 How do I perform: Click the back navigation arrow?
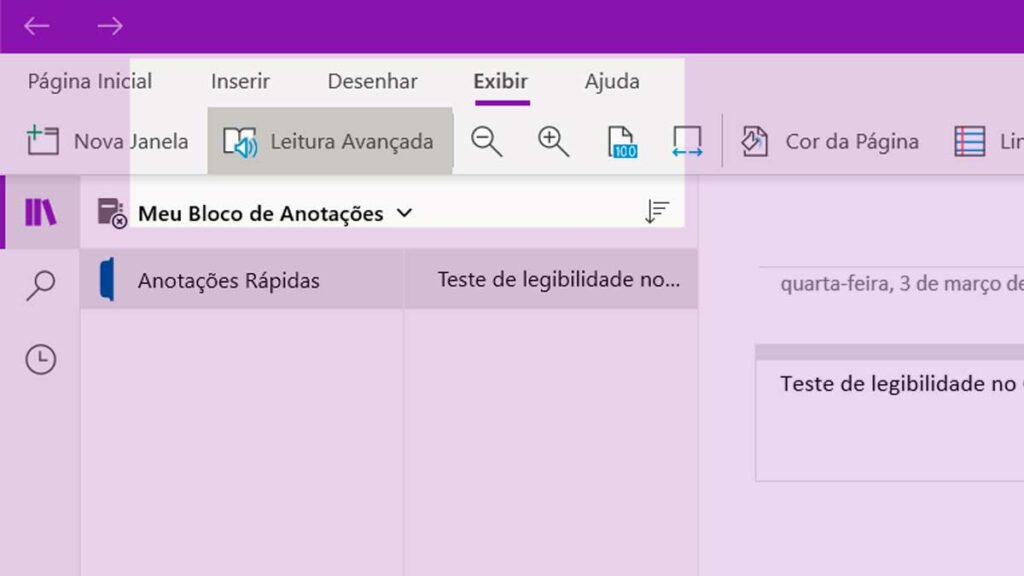[37, 26]
